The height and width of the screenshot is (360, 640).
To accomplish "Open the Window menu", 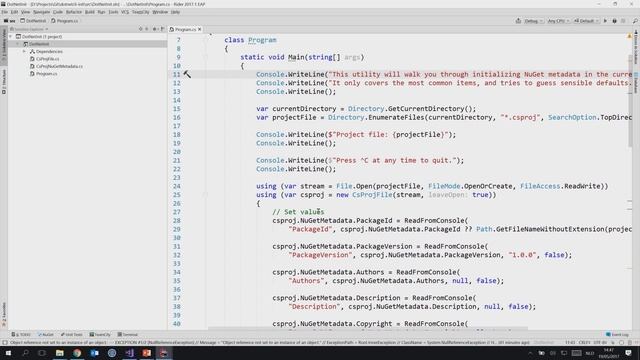I will click(160, 12).
